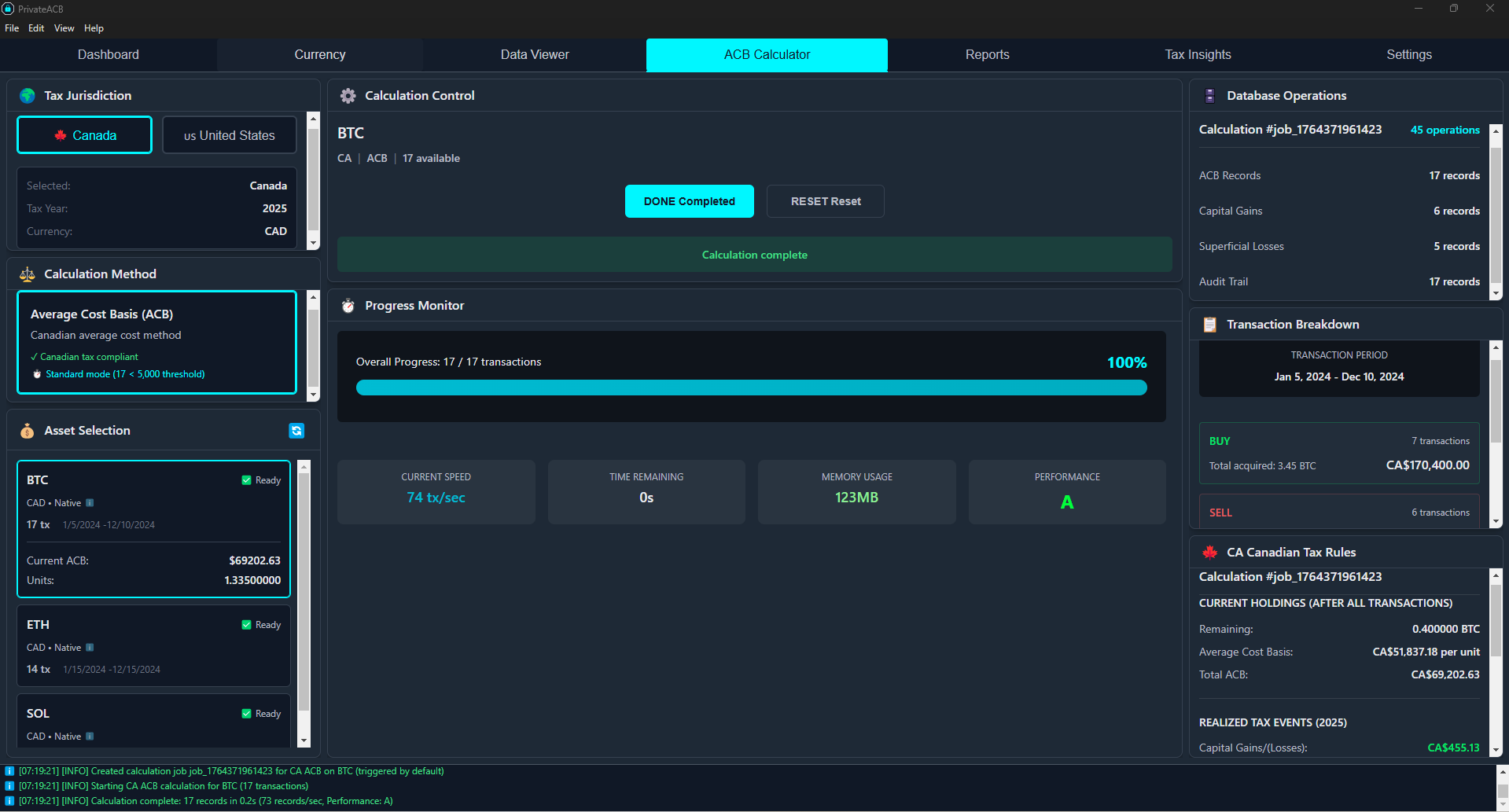Screen dimensions: 1509x812
Task: Click the database icon beside Database Operations
Action: pos(1209,95)
